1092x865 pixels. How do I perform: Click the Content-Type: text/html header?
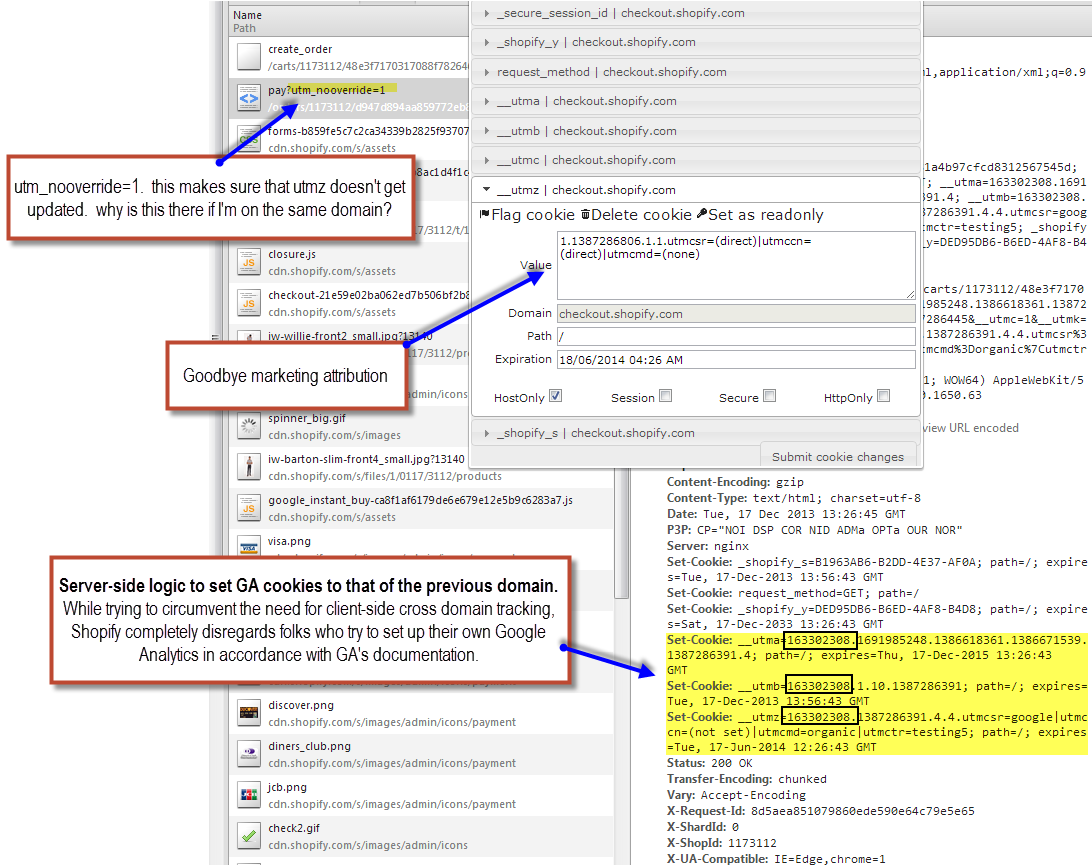[x=794, y=498]
